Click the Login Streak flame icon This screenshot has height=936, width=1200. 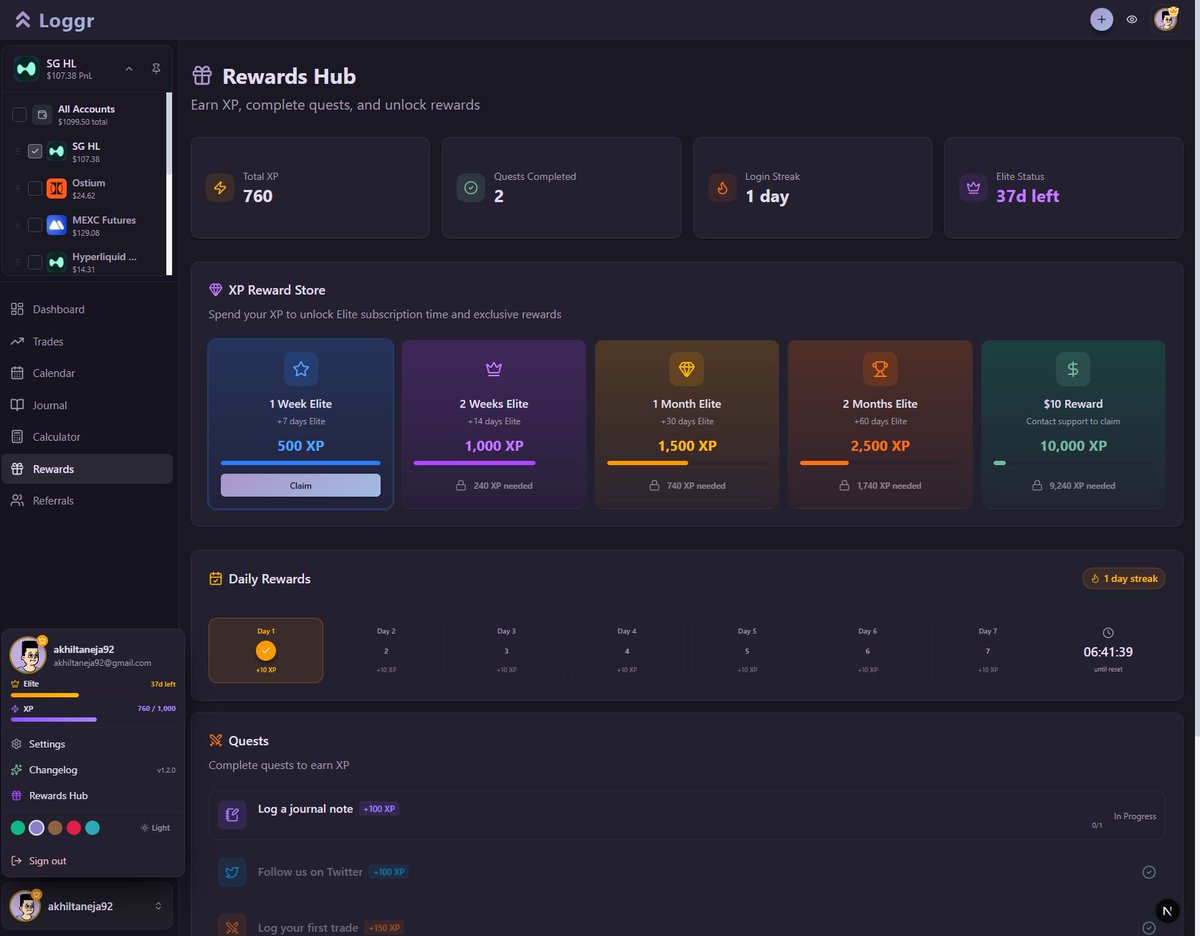[722, 188]
